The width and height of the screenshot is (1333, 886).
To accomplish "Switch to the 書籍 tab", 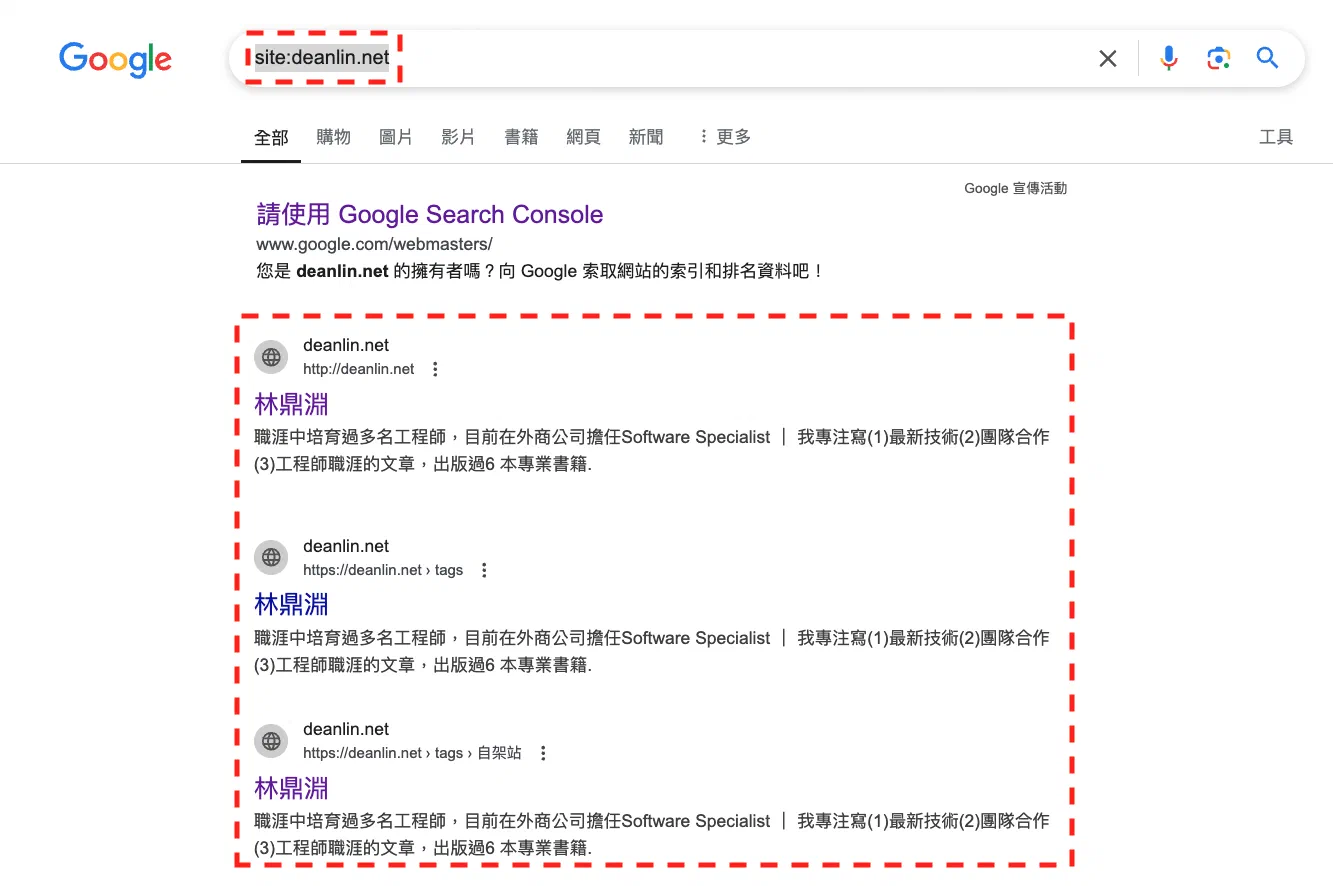I will pyautogui.click(x=521, y=137).
